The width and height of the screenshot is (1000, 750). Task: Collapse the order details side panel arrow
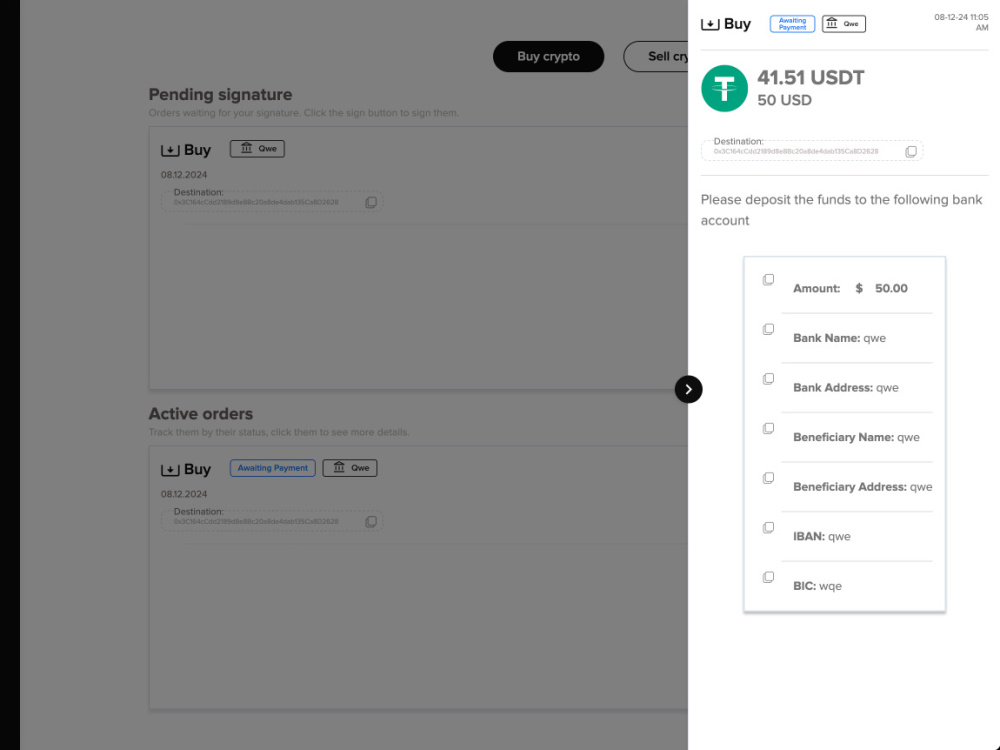pos(688,389)
